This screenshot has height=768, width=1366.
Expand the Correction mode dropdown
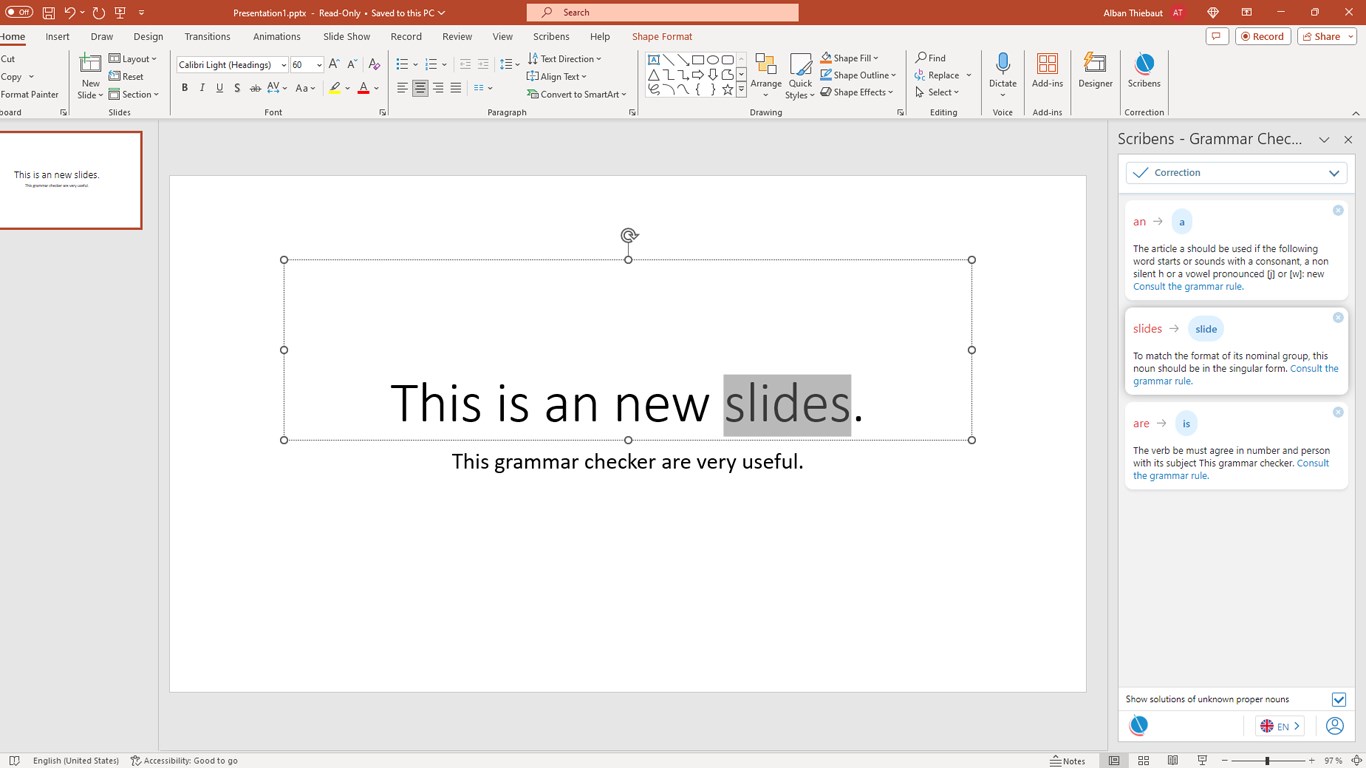pos(1333,173)
